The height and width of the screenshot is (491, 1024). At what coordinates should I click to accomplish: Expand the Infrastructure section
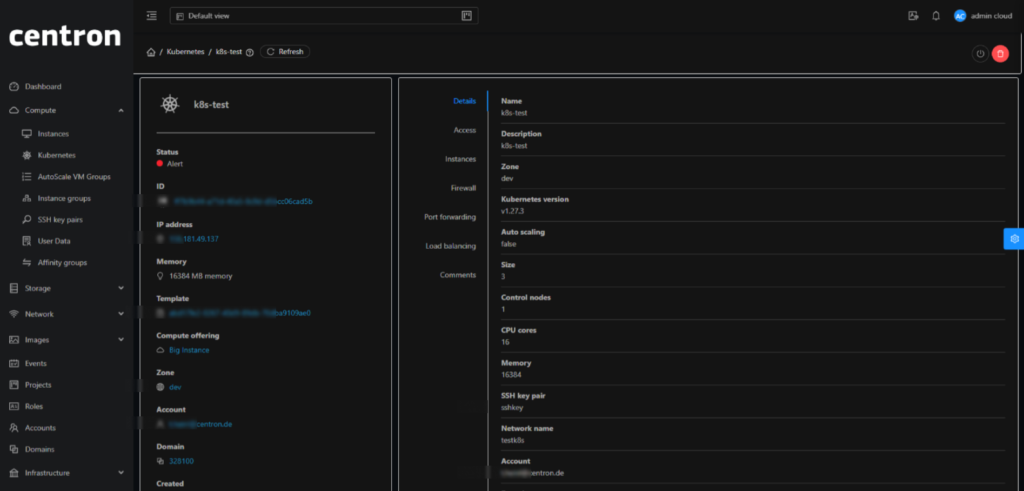[67, 473]
